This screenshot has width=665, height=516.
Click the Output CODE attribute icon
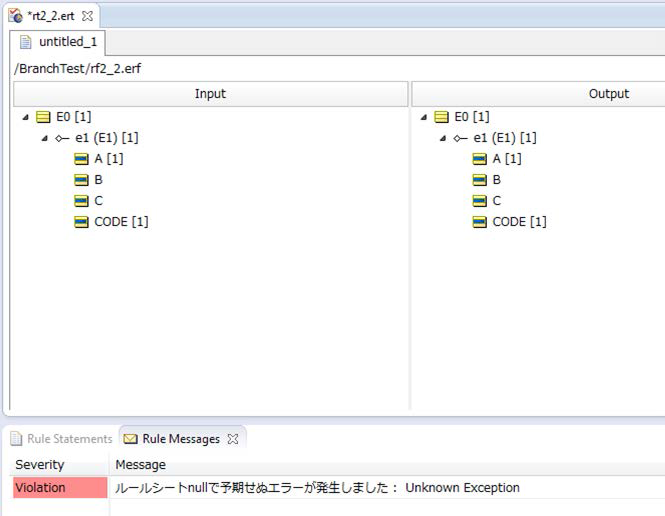point(480,222)
